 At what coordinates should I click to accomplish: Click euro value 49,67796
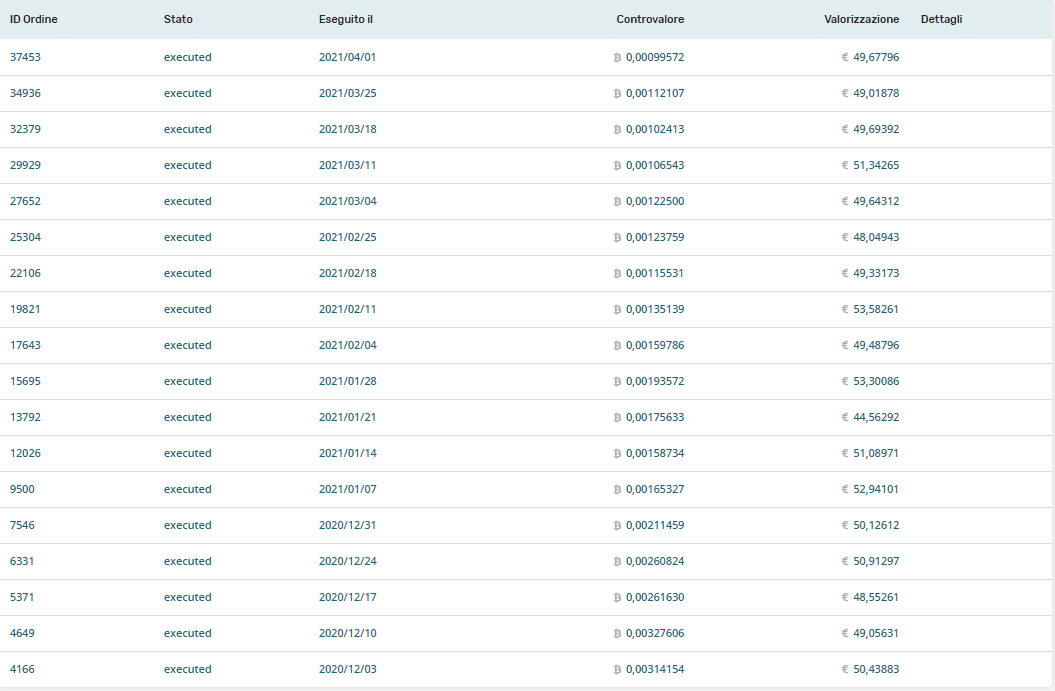click(876, 57)
